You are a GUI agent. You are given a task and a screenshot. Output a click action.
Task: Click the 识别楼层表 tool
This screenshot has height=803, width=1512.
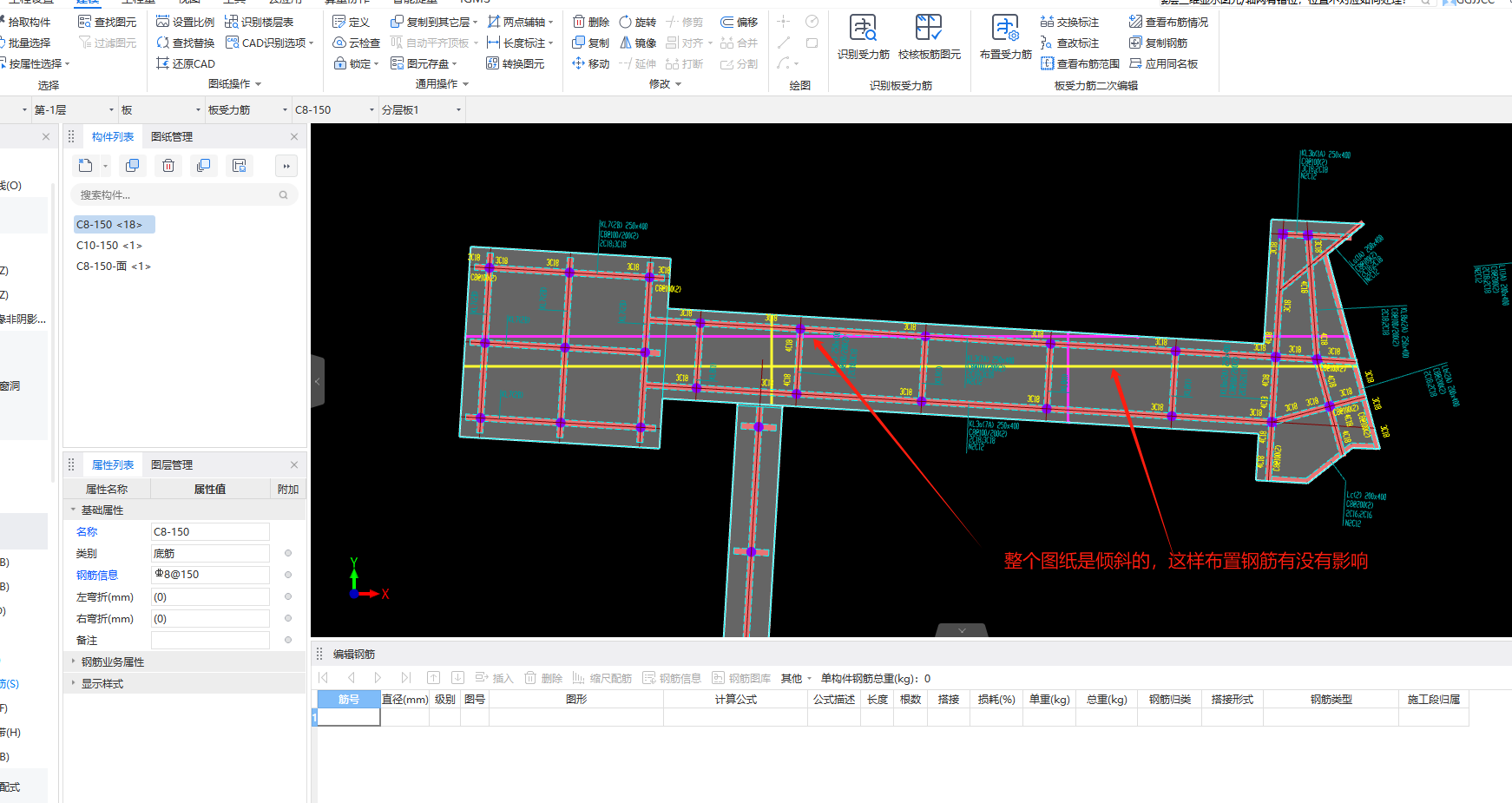tap(259, 22)
